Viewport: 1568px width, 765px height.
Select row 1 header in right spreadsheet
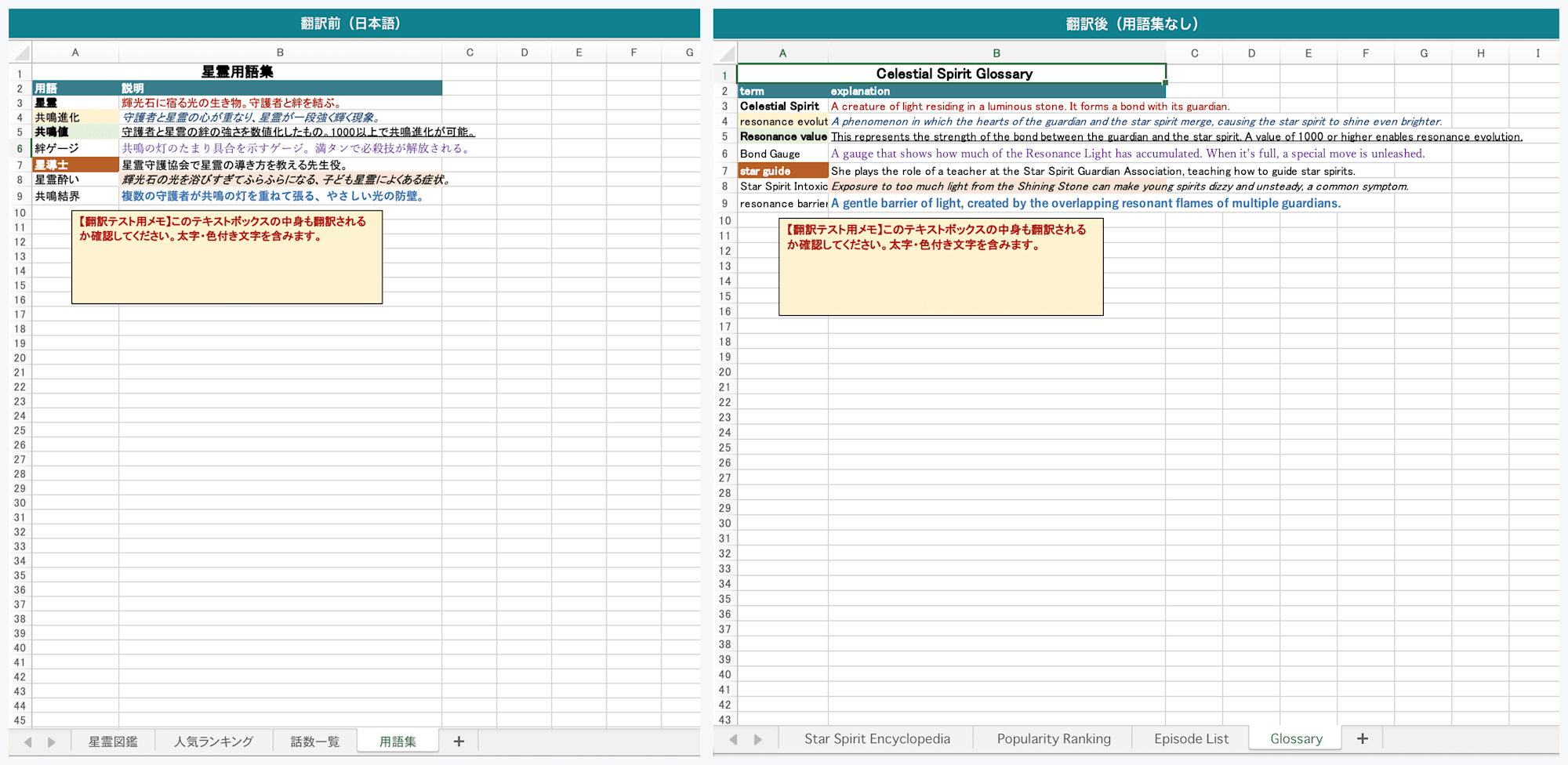(x=724, y=76)
